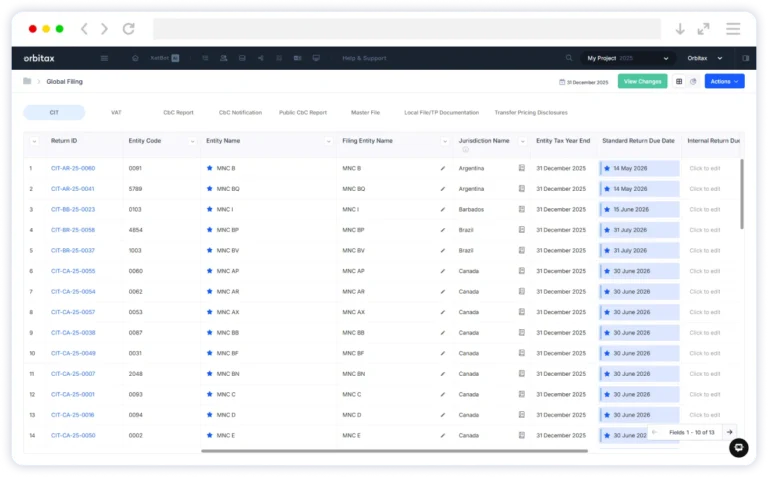The image size is (768, 477).
Task: Switch to the VAT tab
Action: (116, 113)
